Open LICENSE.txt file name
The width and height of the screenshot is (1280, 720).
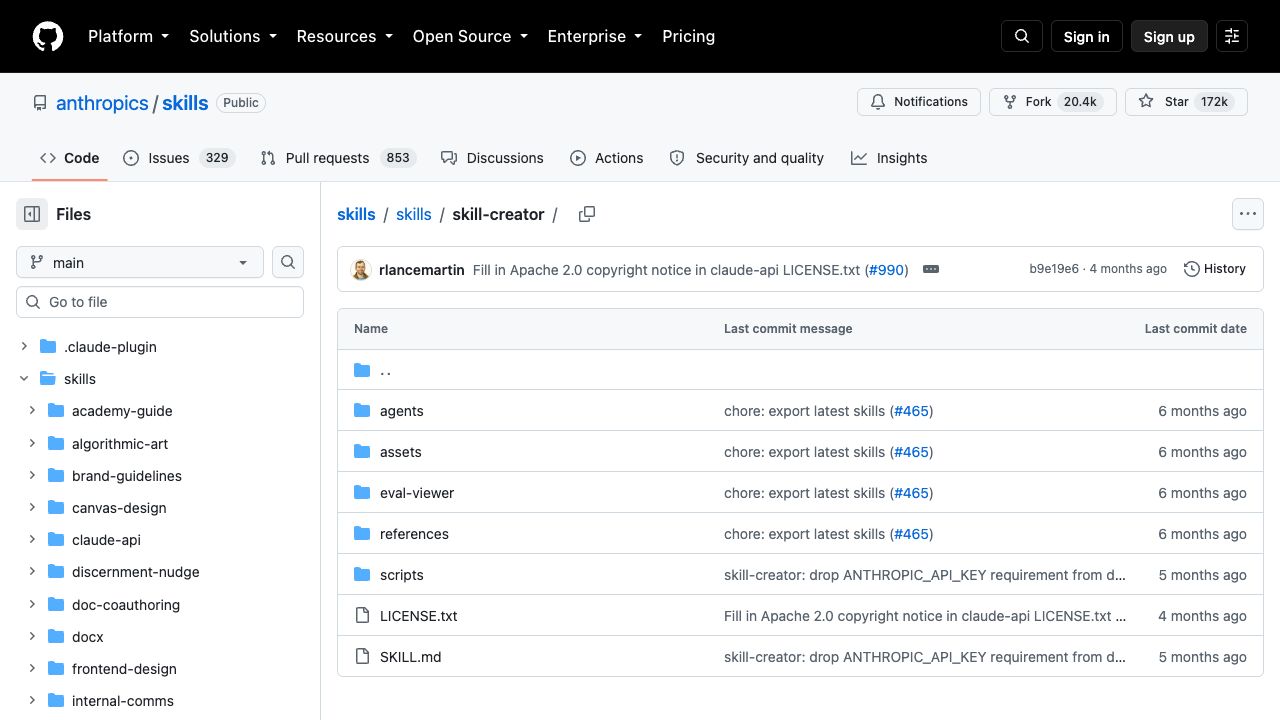coord(419,616)
